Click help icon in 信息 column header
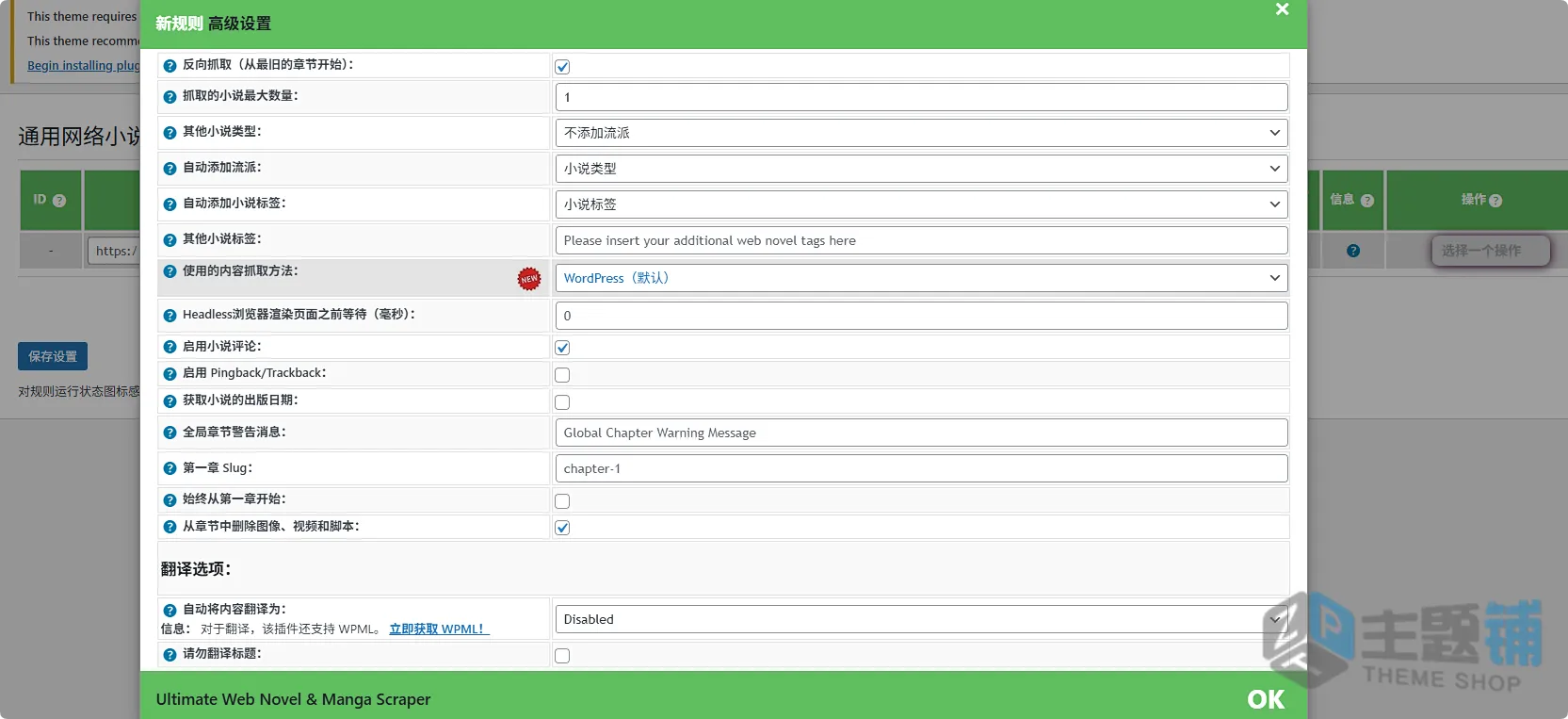Screen dimensions: 1568x719 (x=1367, y=201)
